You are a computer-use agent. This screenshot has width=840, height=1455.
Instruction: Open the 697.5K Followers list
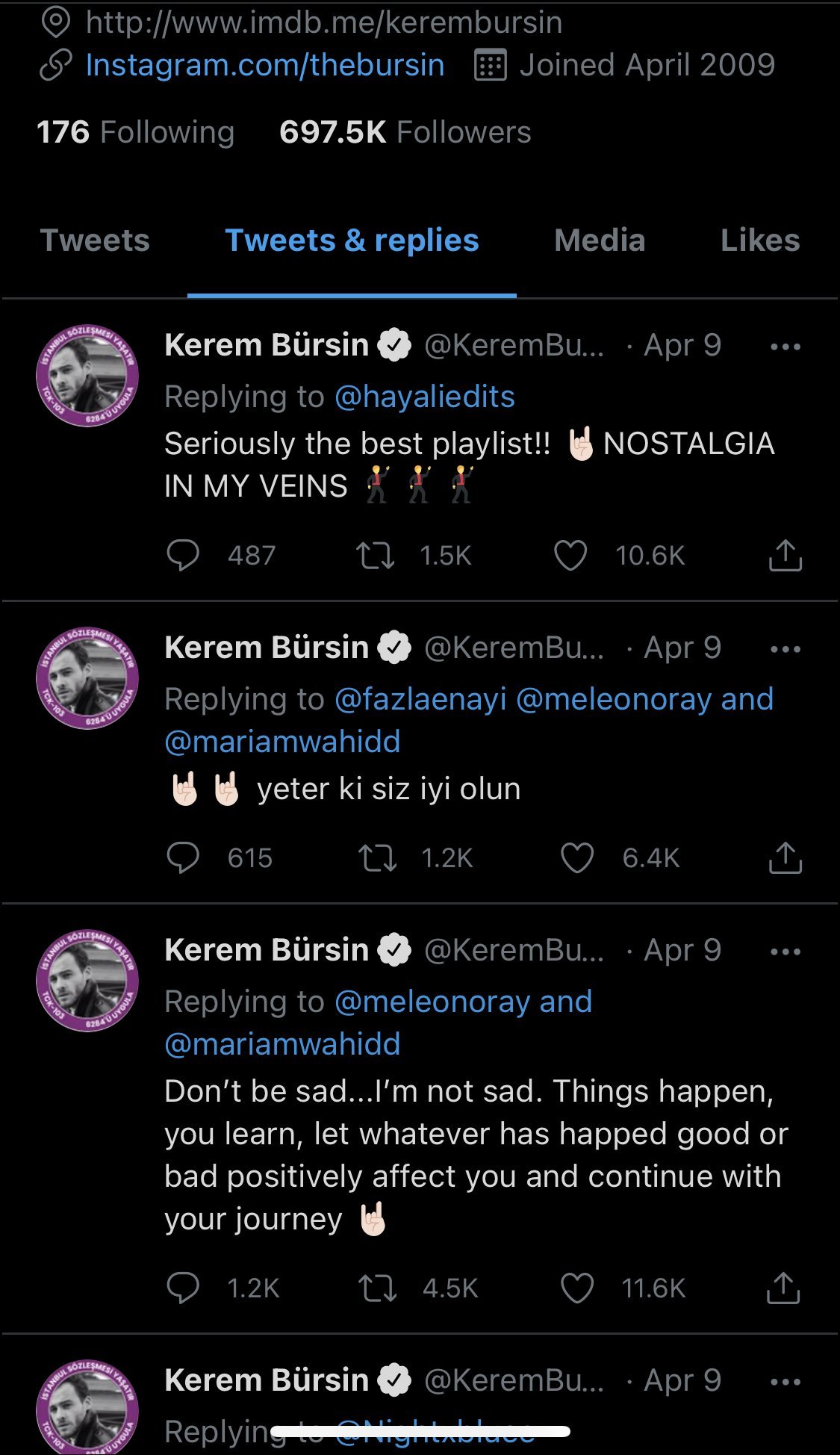405,132
